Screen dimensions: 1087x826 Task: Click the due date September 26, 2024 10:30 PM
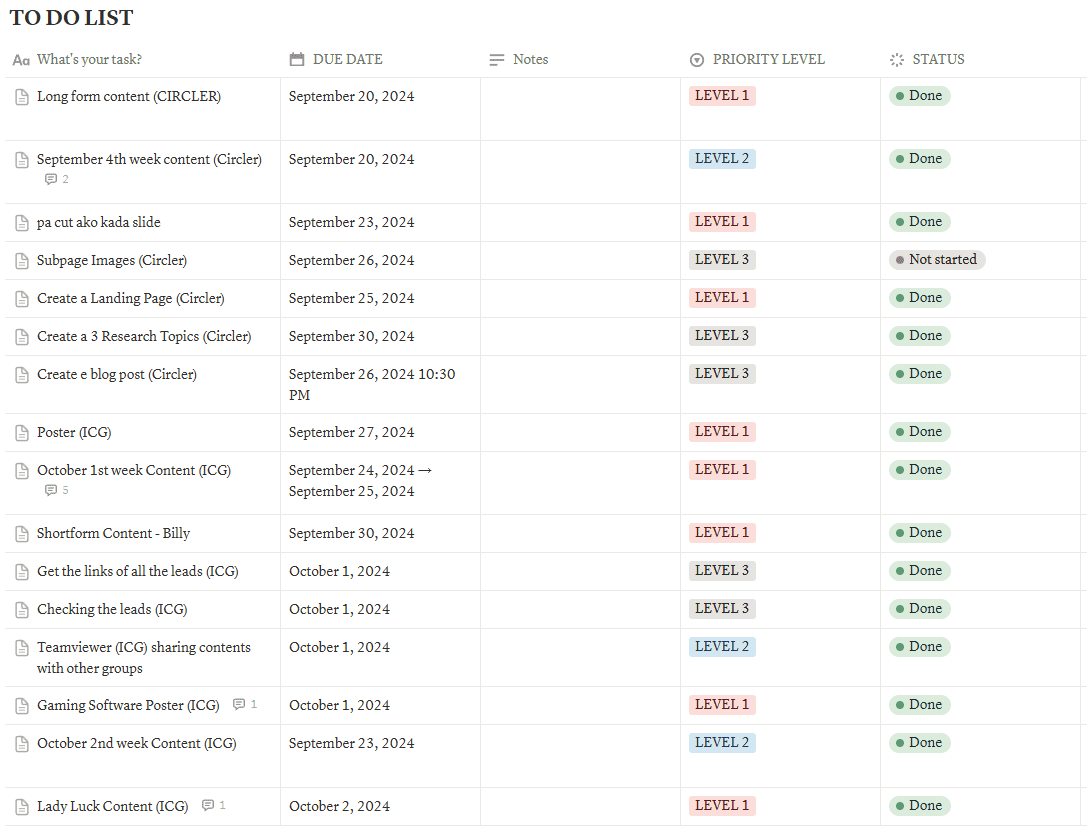point(372,385)
